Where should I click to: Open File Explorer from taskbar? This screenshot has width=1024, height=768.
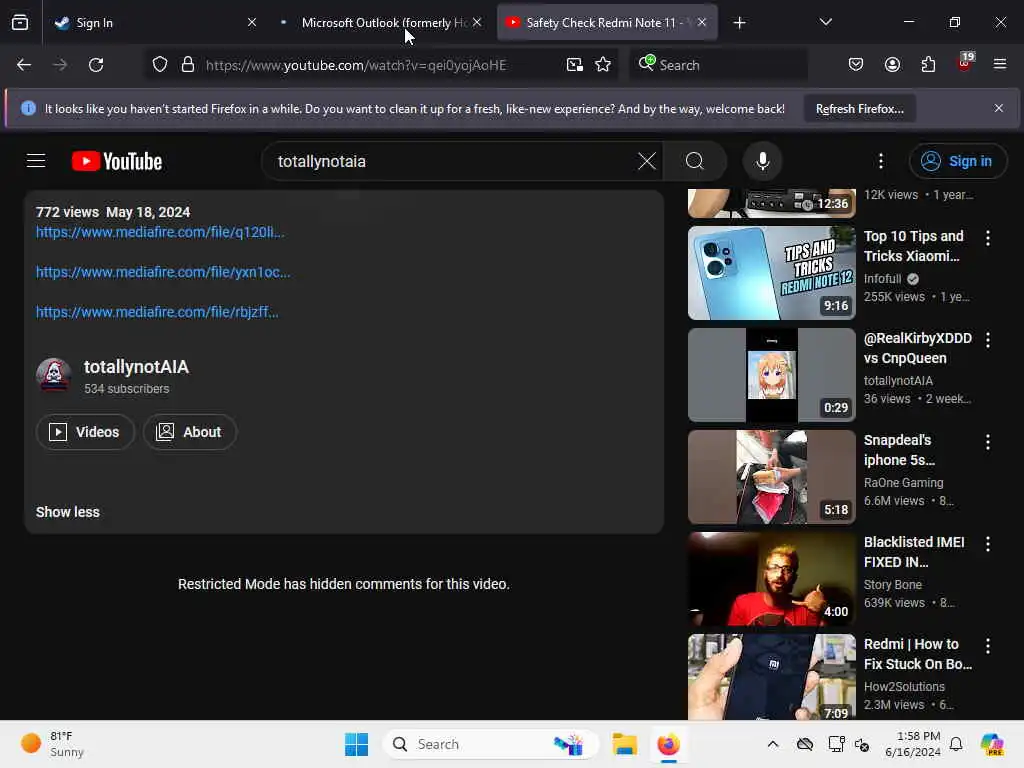pyautogui.click(x=624, y=744)
